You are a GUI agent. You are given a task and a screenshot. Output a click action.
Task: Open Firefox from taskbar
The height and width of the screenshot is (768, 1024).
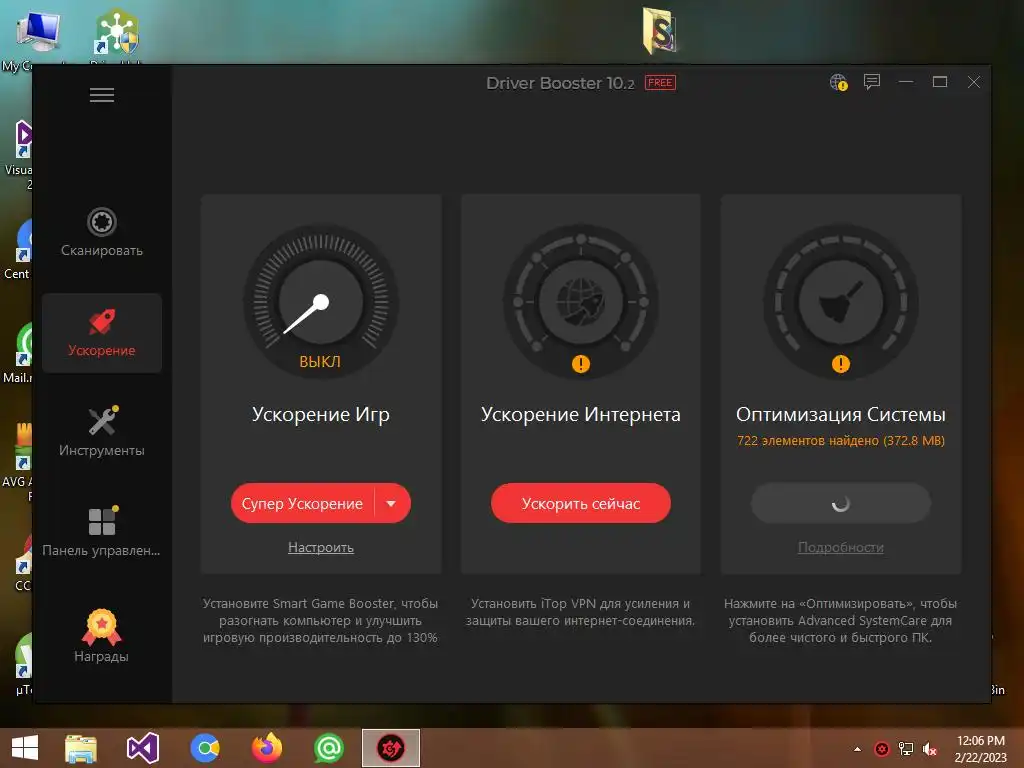[x=266, y=748]
